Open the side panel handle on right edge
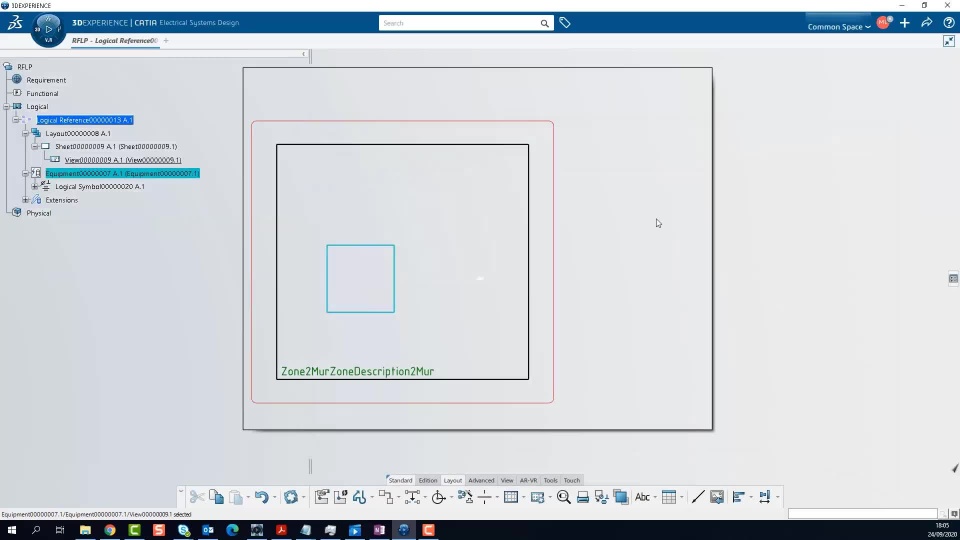The width and height of the screenshot is (960, 540). [x=953, y=279]
